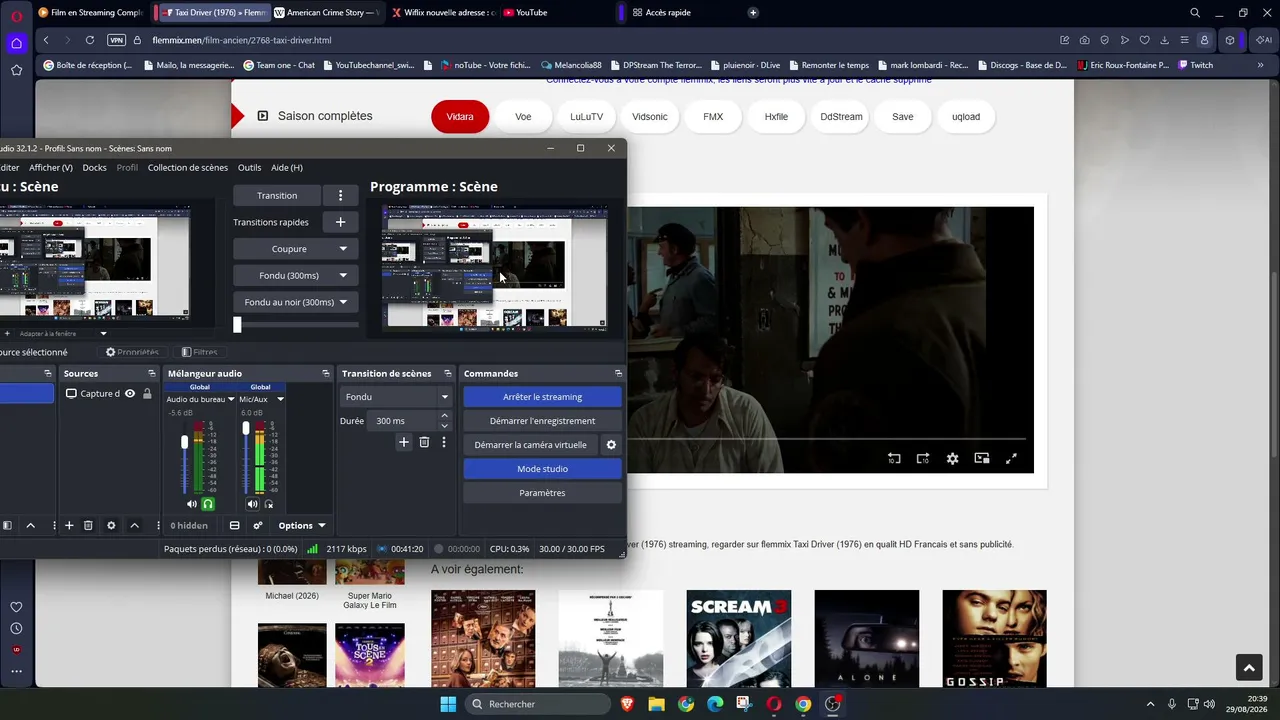Mute the Audio du bureau channel

[192, 504]
